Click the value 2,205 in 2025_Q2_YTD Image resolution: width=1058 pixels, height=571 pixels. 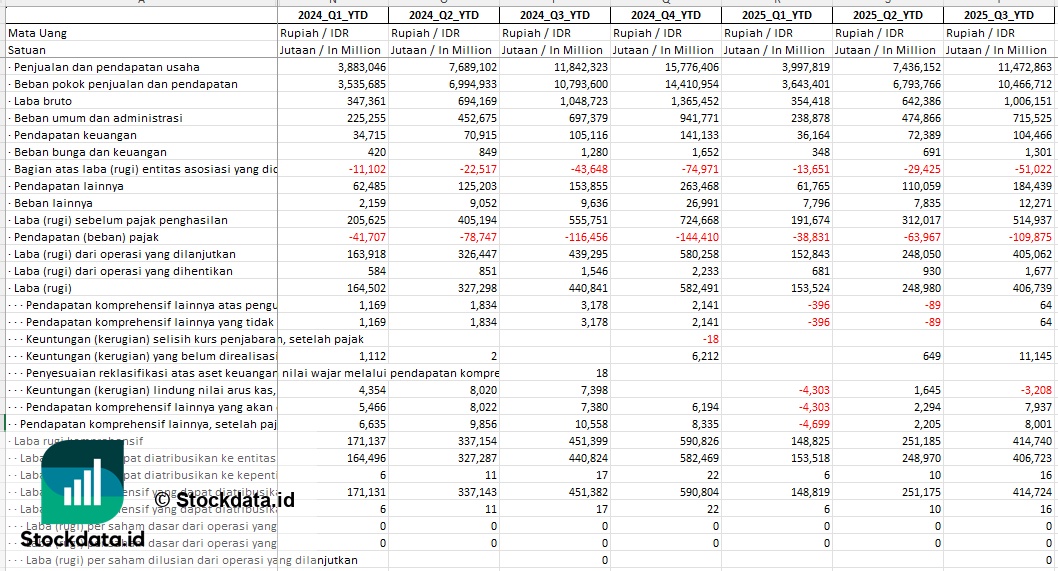(x=927, y=424)
